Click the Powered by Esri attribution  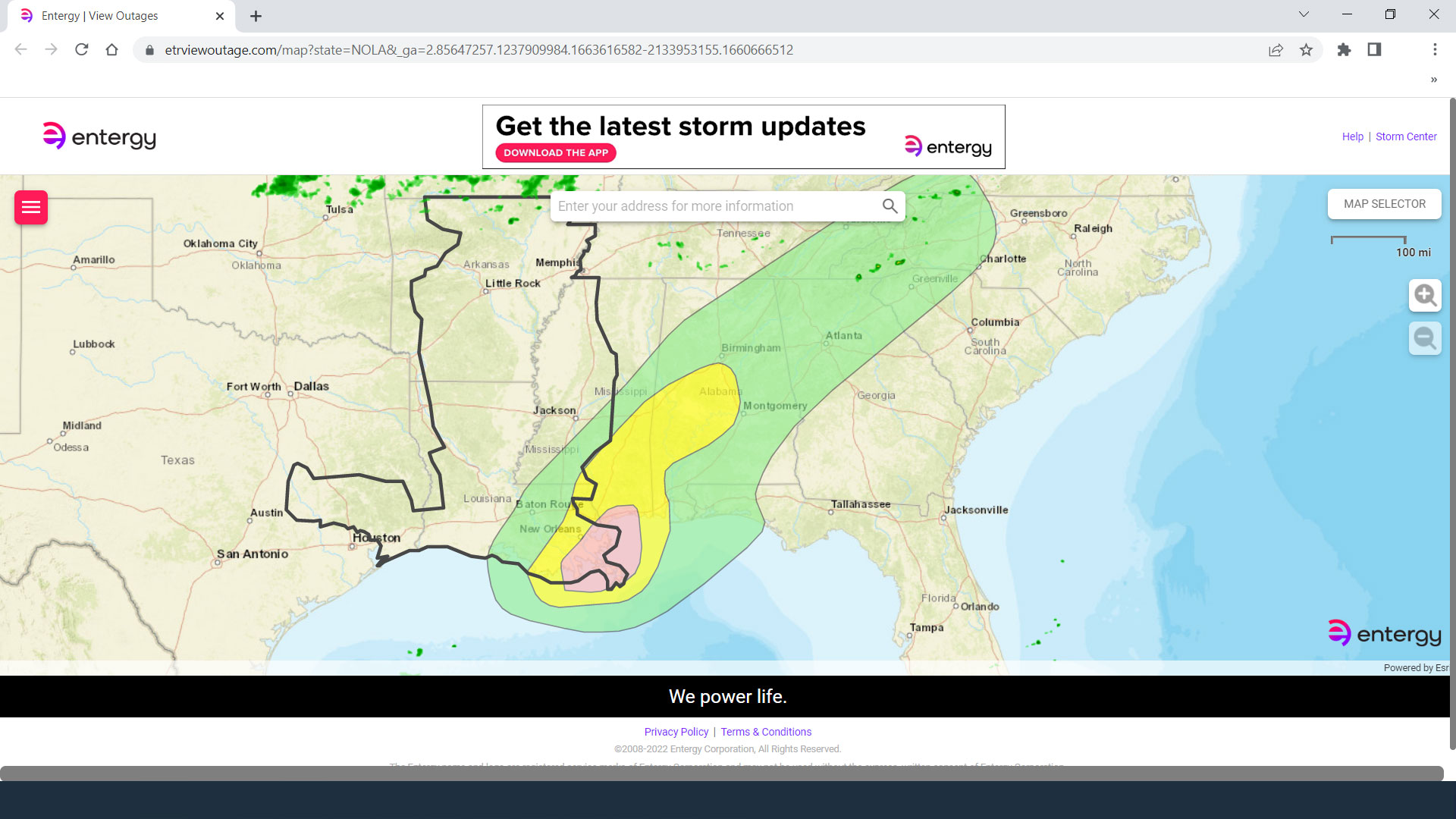[1415, 667]
